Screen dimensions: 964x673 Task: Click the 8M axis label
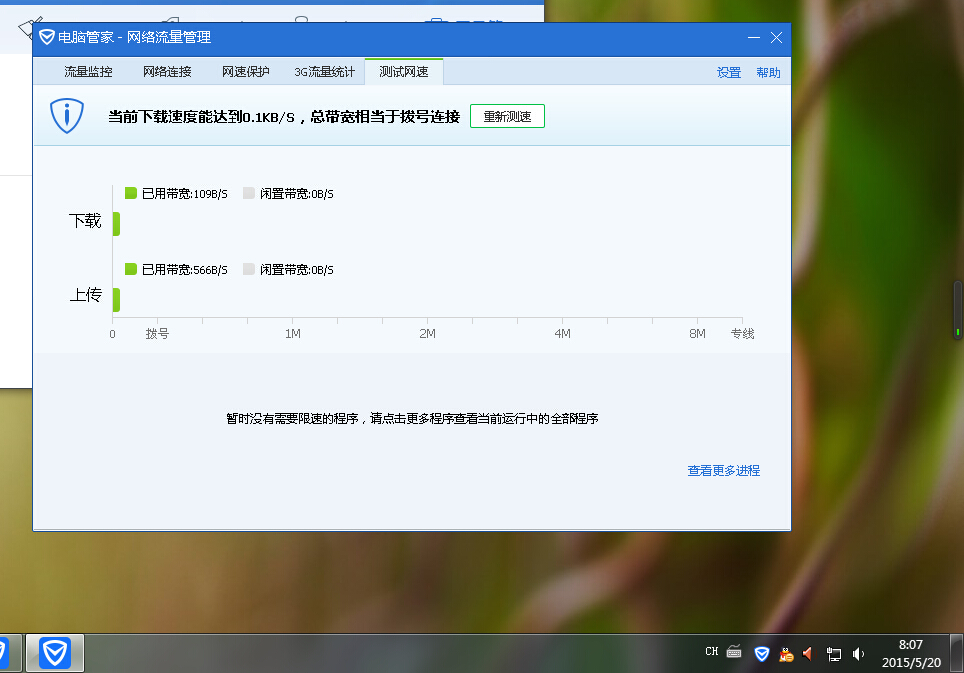697,334
